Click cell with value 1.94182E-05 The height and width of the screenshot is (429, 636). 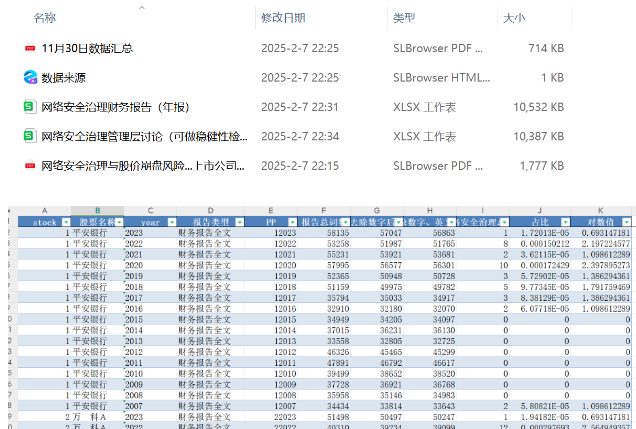[x=540, y=417]
